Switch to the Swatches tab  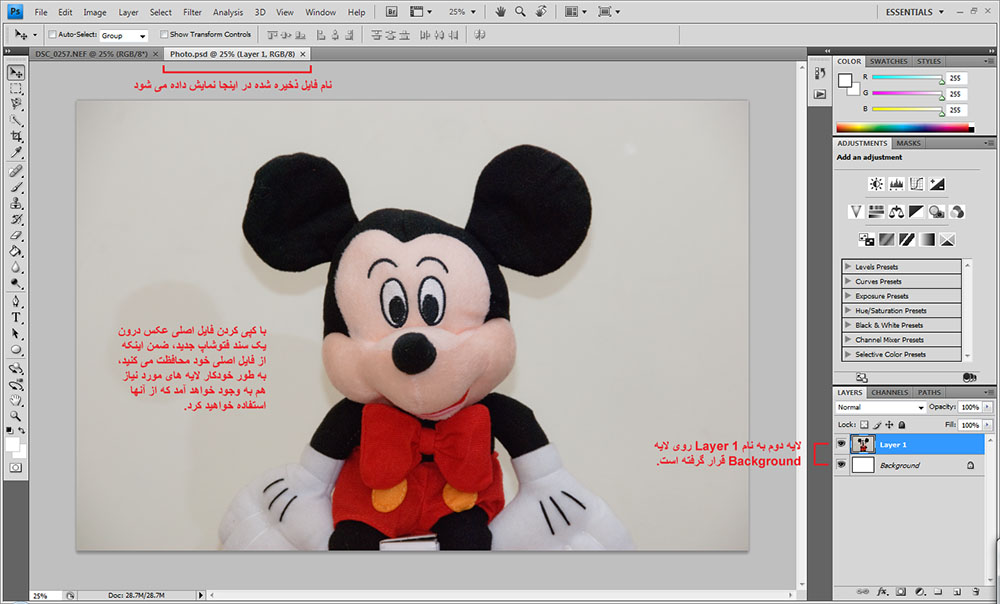[888, 61]
